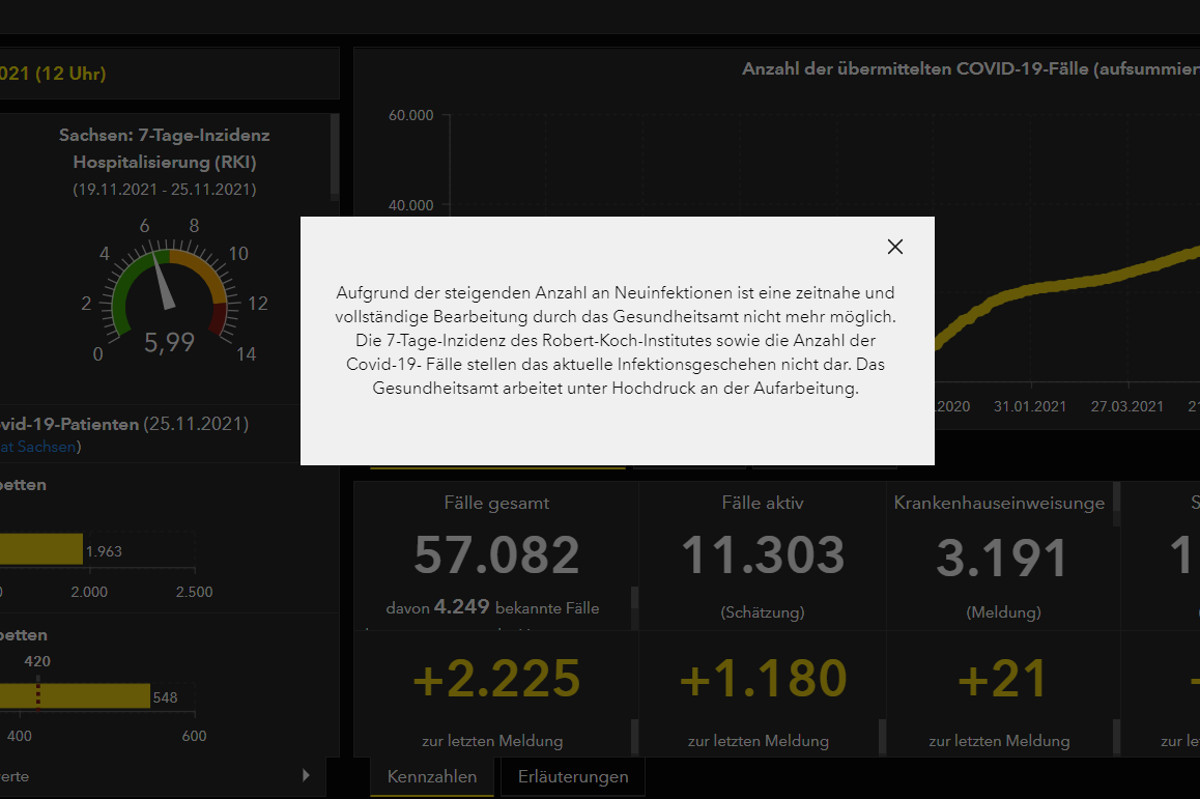Click the yellow case curve in the chart

point(1050,286)
